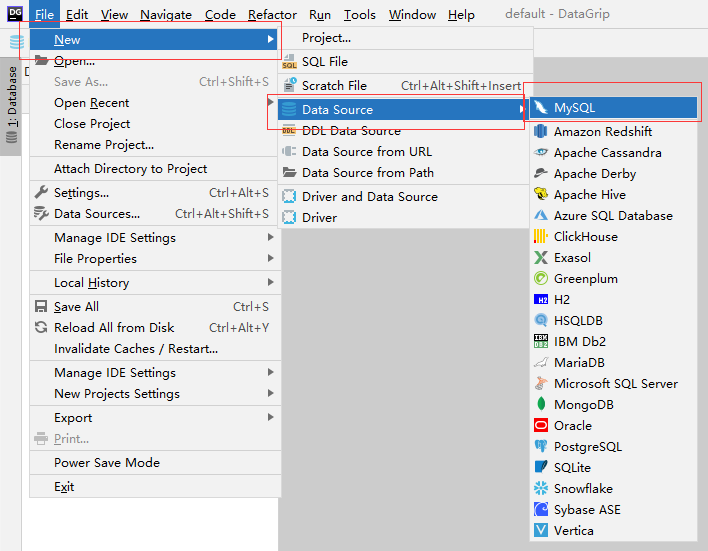Select Close Project in File menu
Viewport: 708px width, 551px height.
[154, 123]
